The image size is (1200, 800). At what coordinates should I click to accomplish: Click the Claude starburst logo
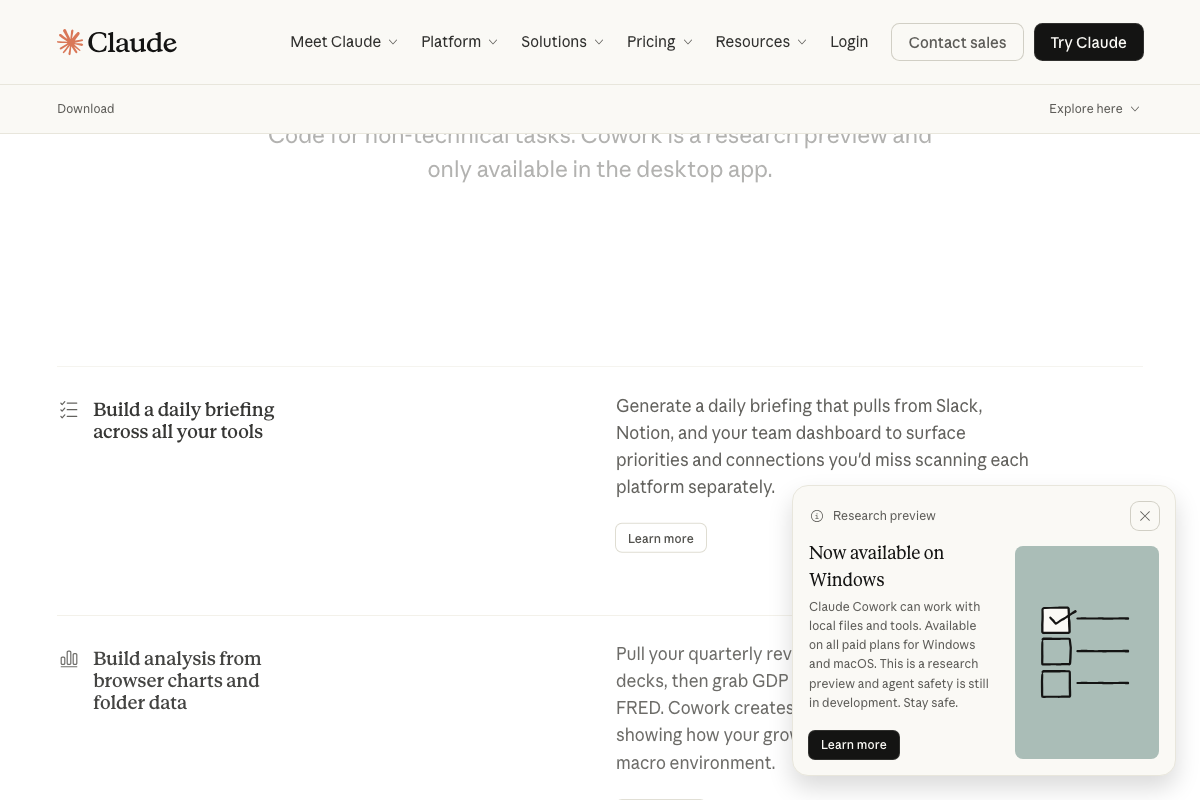69,41
